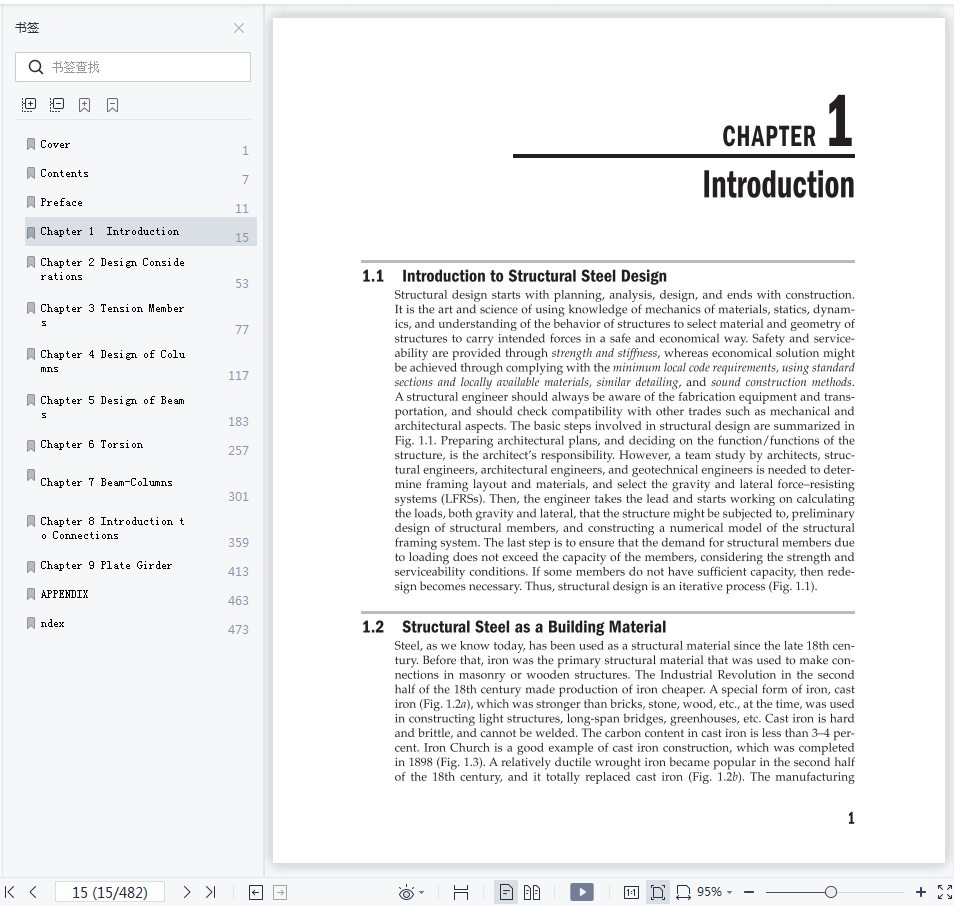Click page number 473 in bookmarks list
This screenshot has width=954, height=906.
[x=238, y=629]
